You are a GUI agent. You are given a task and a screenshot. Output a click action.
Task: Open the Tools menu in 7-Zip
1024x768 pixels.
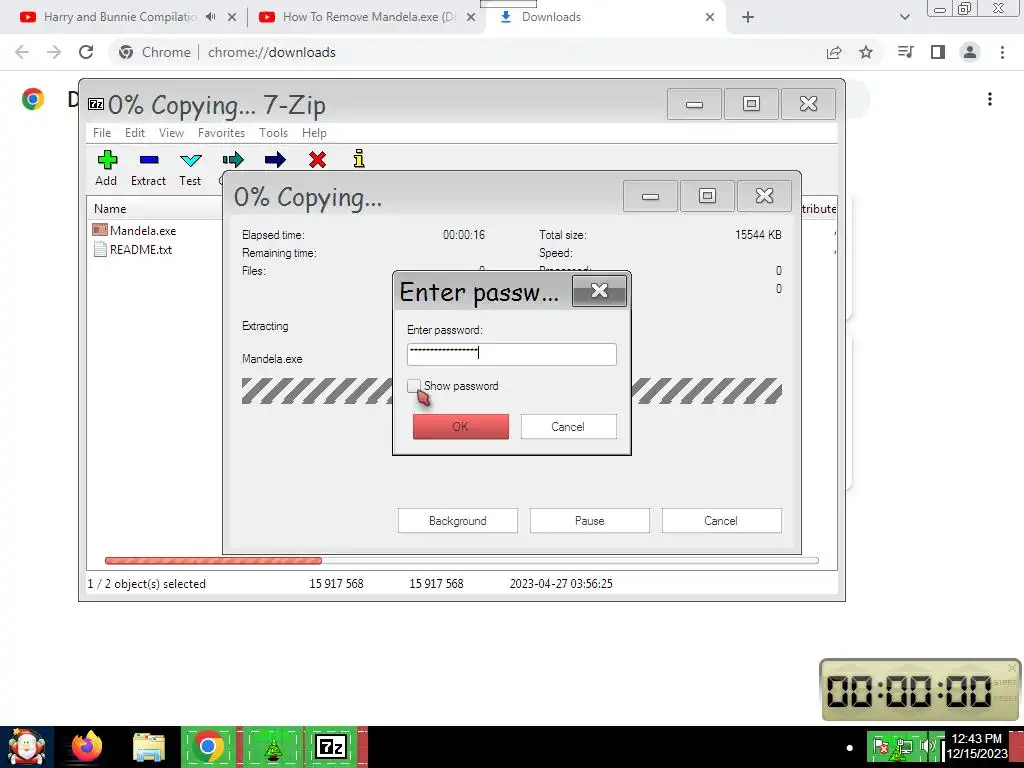point(273,133)
